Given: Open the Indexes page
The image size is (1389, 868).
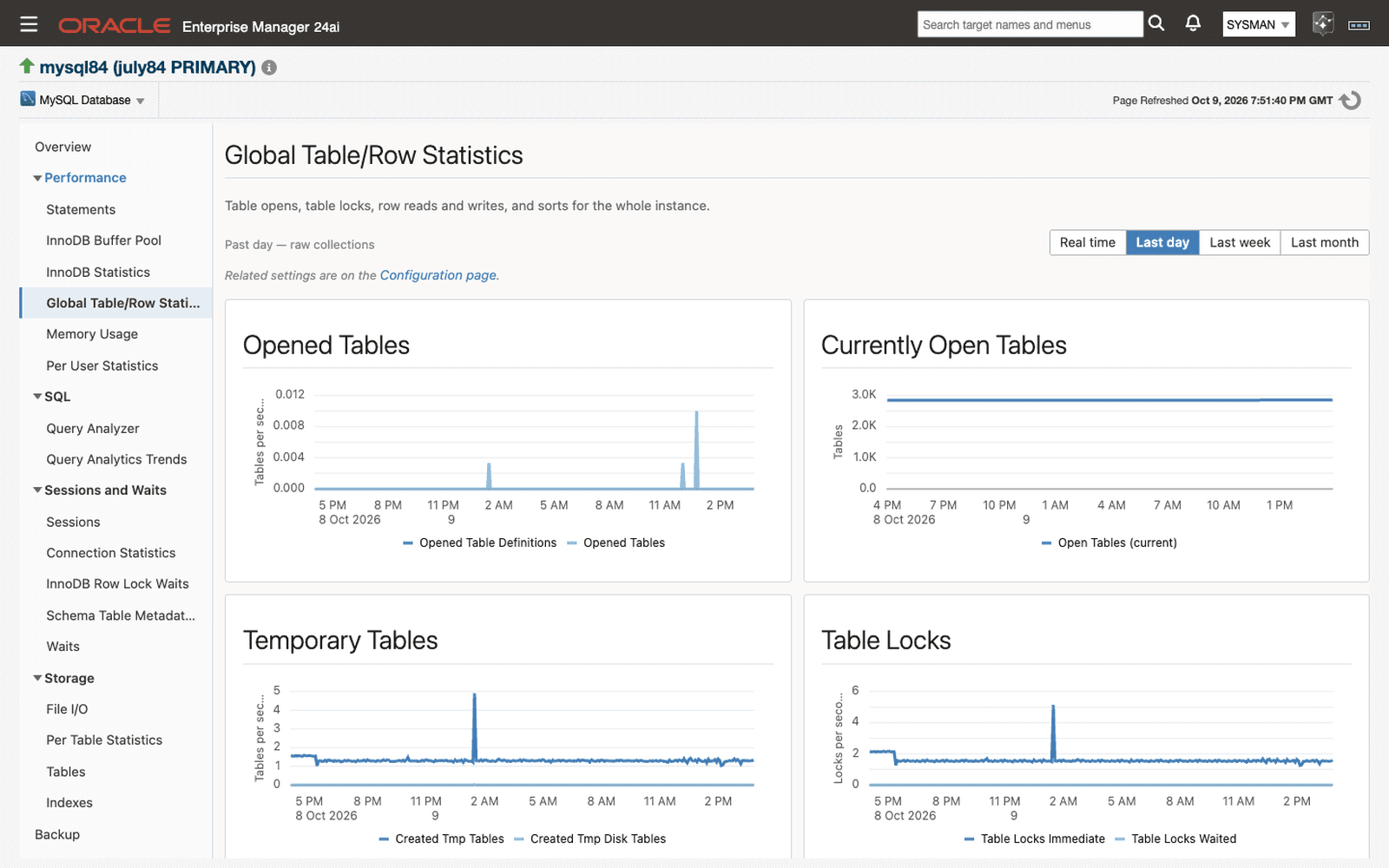Looking at the screenshot, I should pyautogui.click(x=69, y=803).
